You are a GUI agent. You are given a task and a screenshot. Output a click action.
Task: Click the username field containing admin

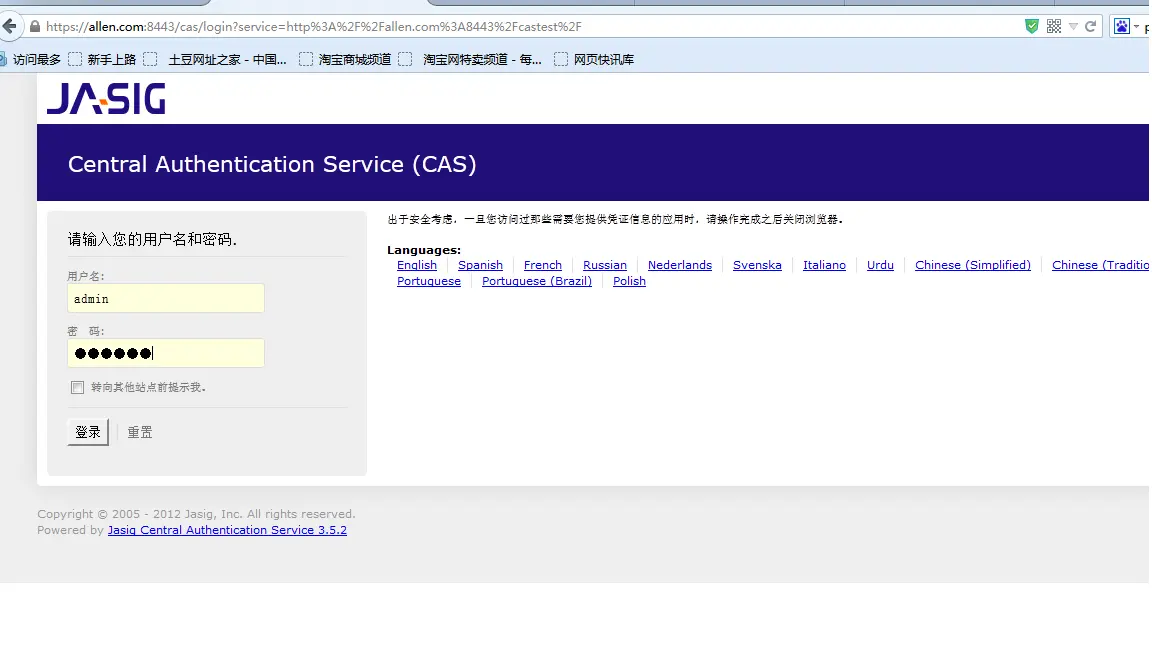pyautogui.click(x=166, y=298)
